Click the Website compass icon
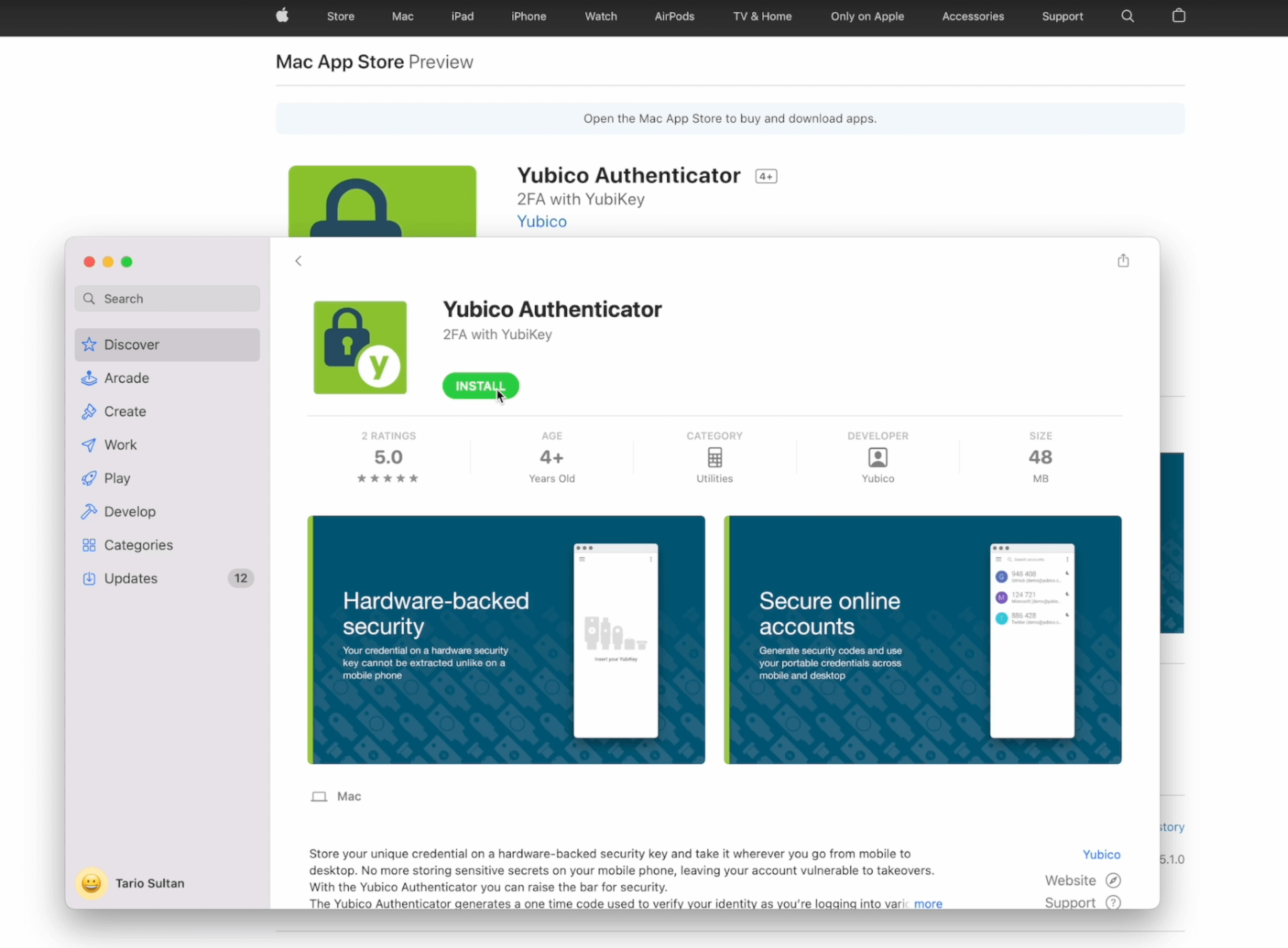The height and width of the screenshot is (948, 1288). point(1113,880)
